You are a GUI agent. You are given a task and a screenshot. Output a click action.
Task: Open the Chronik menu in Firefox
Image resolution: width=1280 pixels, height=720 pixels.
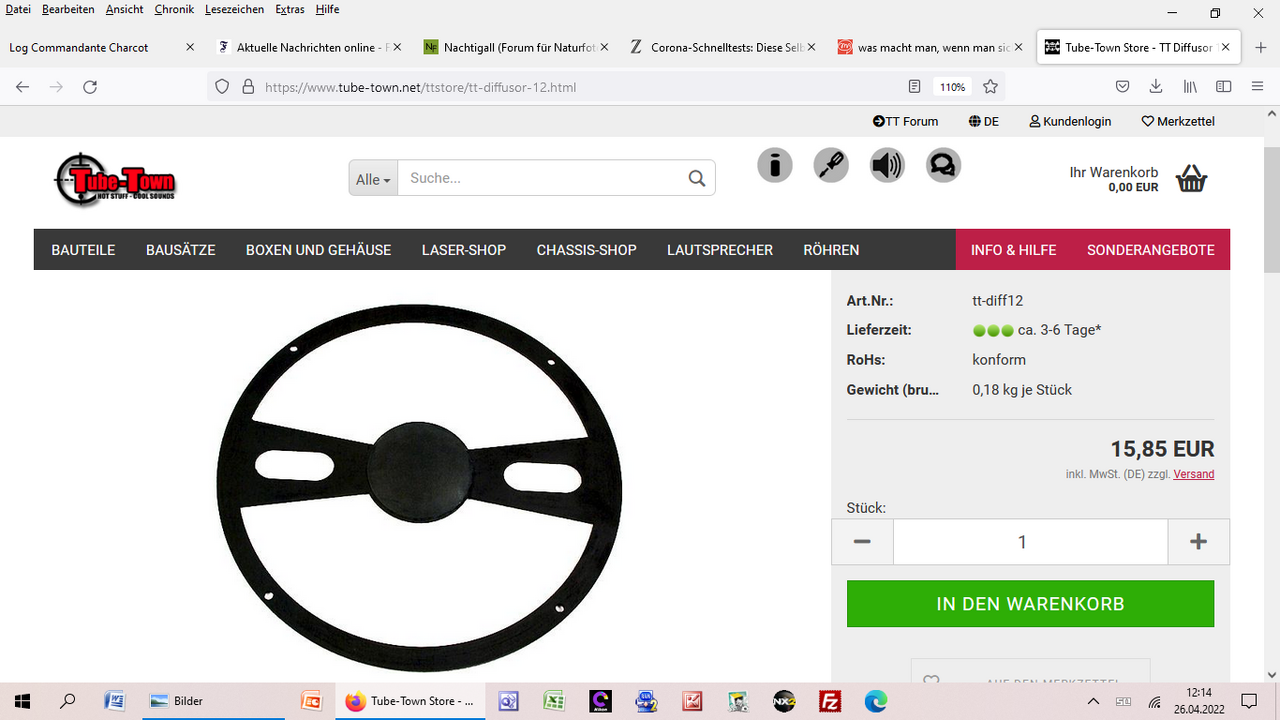pyautogui.click(x=174, y=9)
